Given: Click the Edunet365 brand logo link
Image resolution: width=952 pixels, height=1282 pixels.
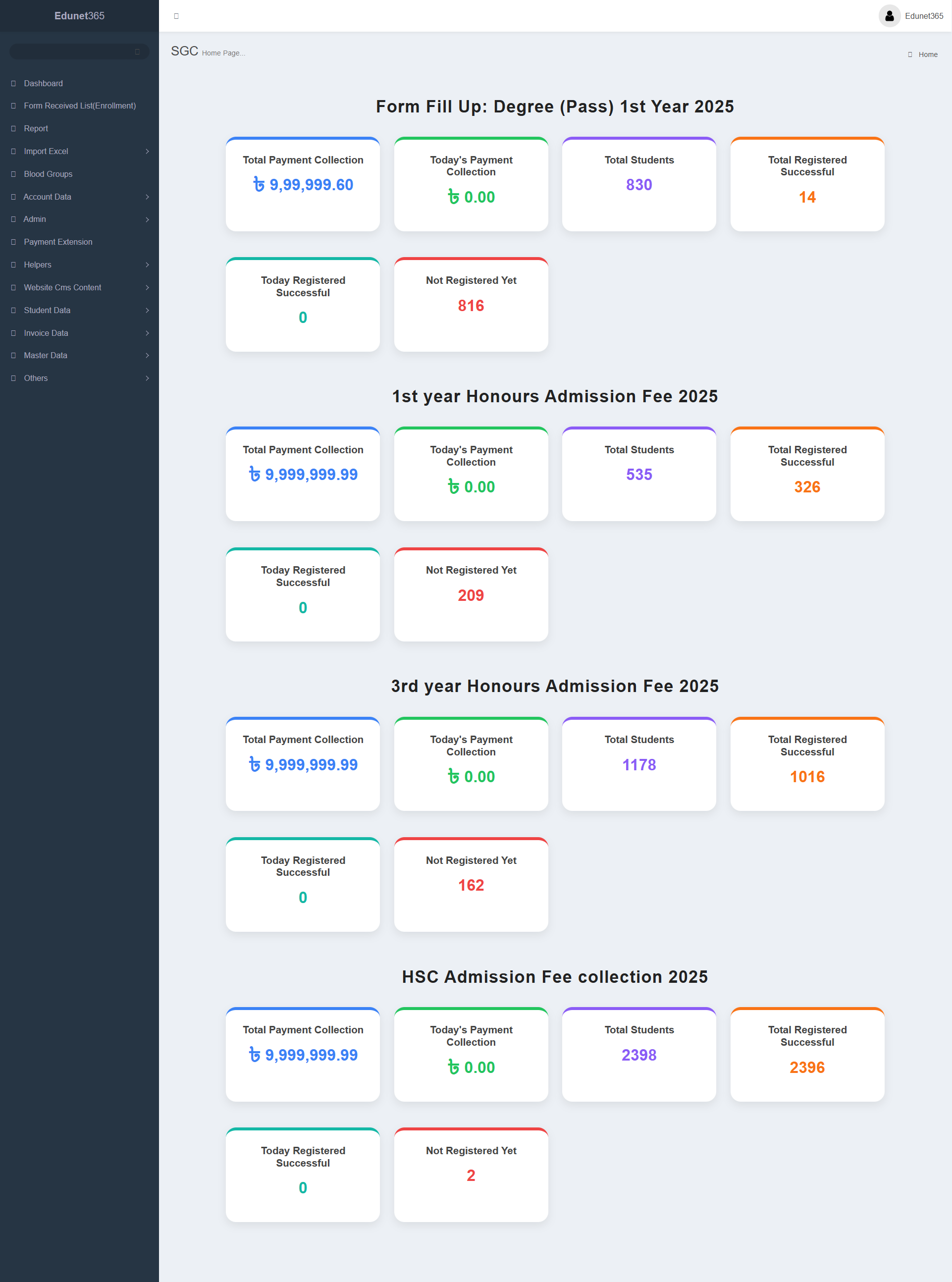Looking at the screenshot, I should click(x=80, y=16).
